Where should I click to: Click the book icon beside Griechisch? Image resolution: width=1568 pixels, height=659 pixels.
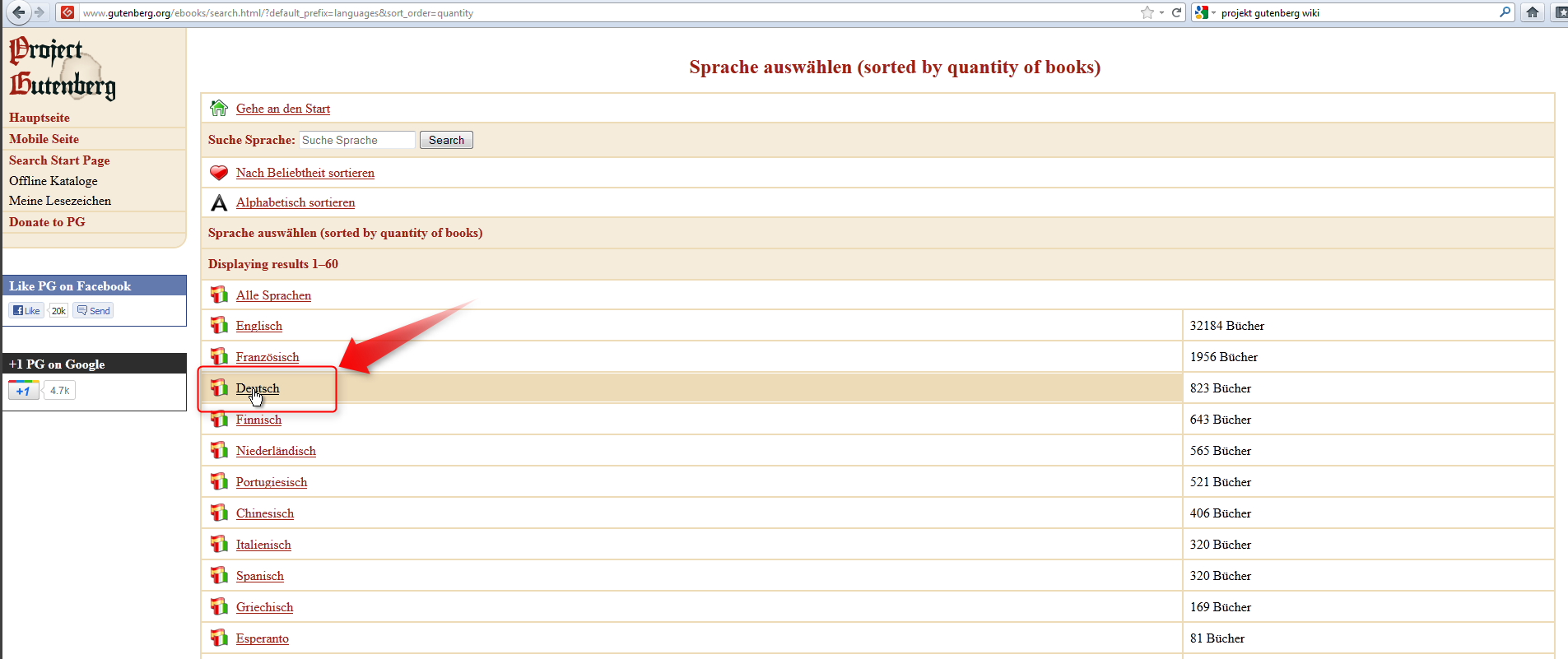point(219,606)
